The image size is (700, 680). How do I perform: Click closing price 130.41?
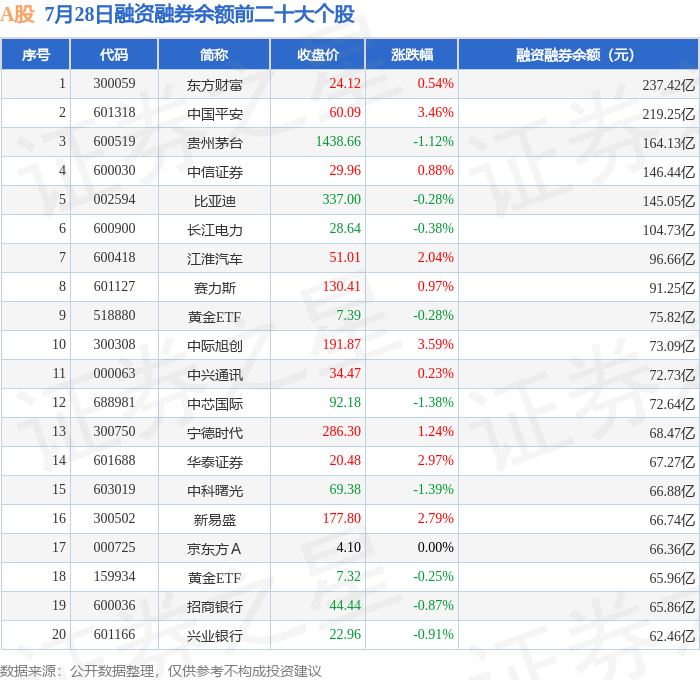342,287
